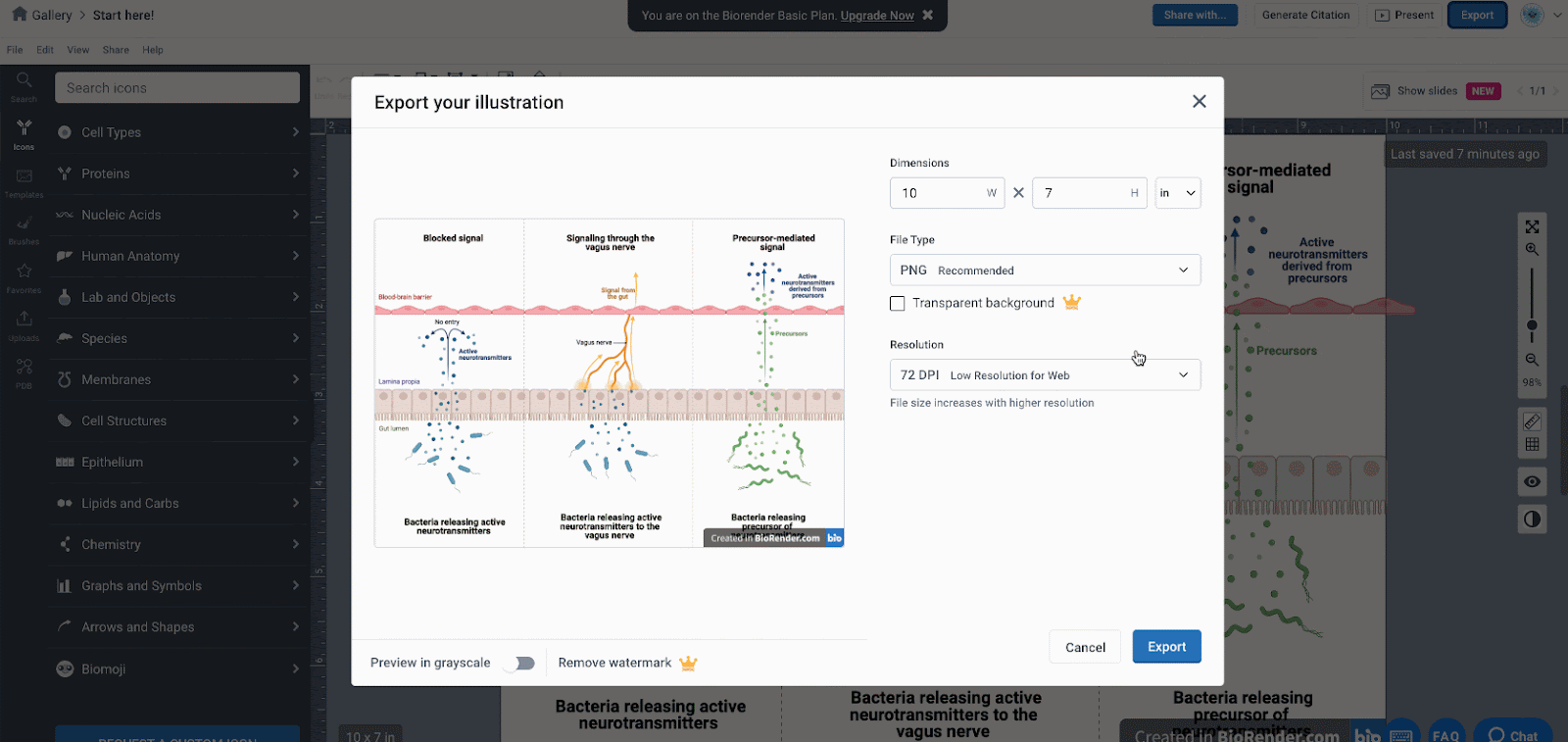Click the Upgrade Now link
This screenshot has height=742, width=1568.
(x=877, y=16)
